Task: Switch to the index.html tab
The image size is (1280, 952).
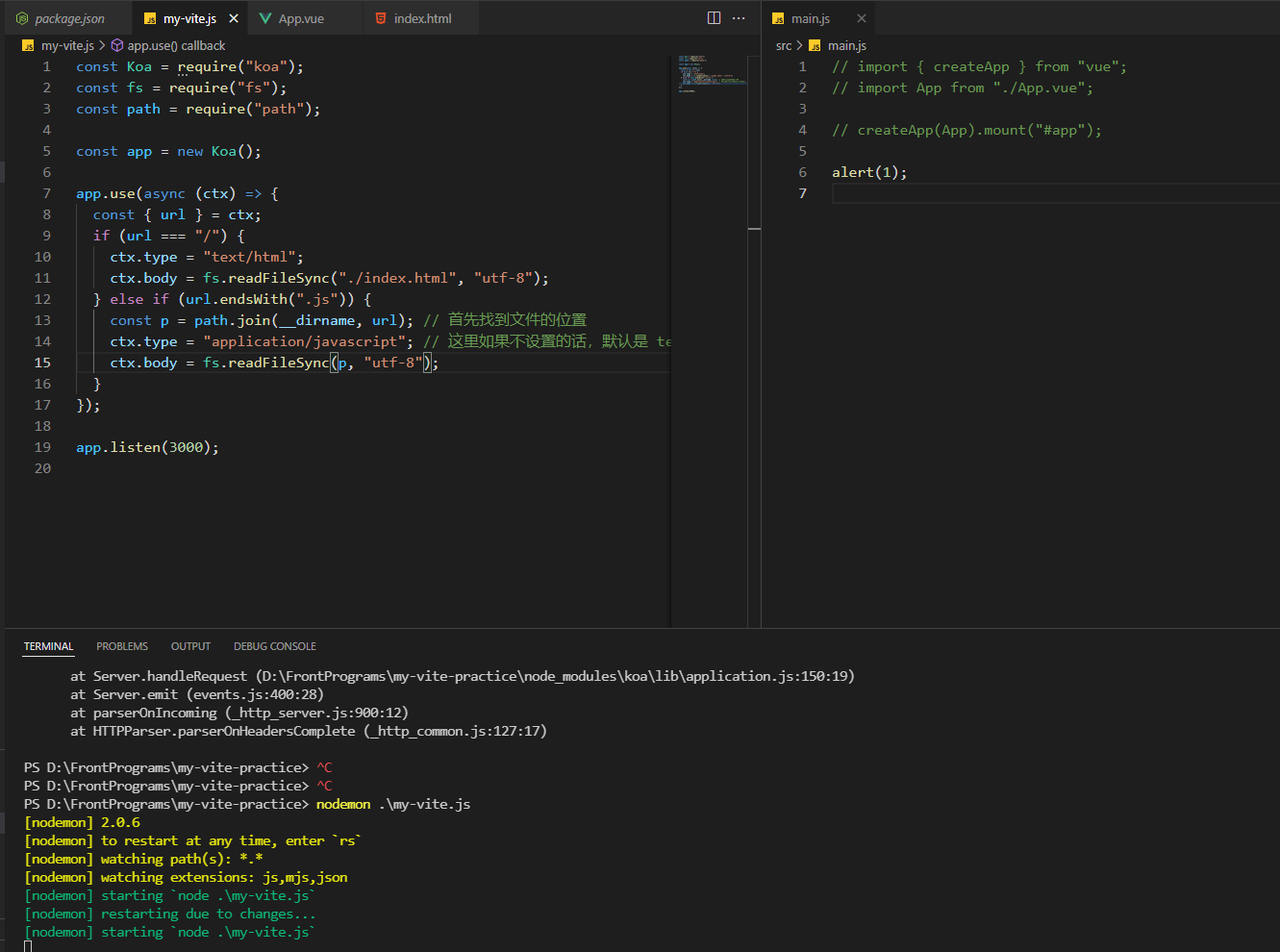Action: [x=422, y=18]
